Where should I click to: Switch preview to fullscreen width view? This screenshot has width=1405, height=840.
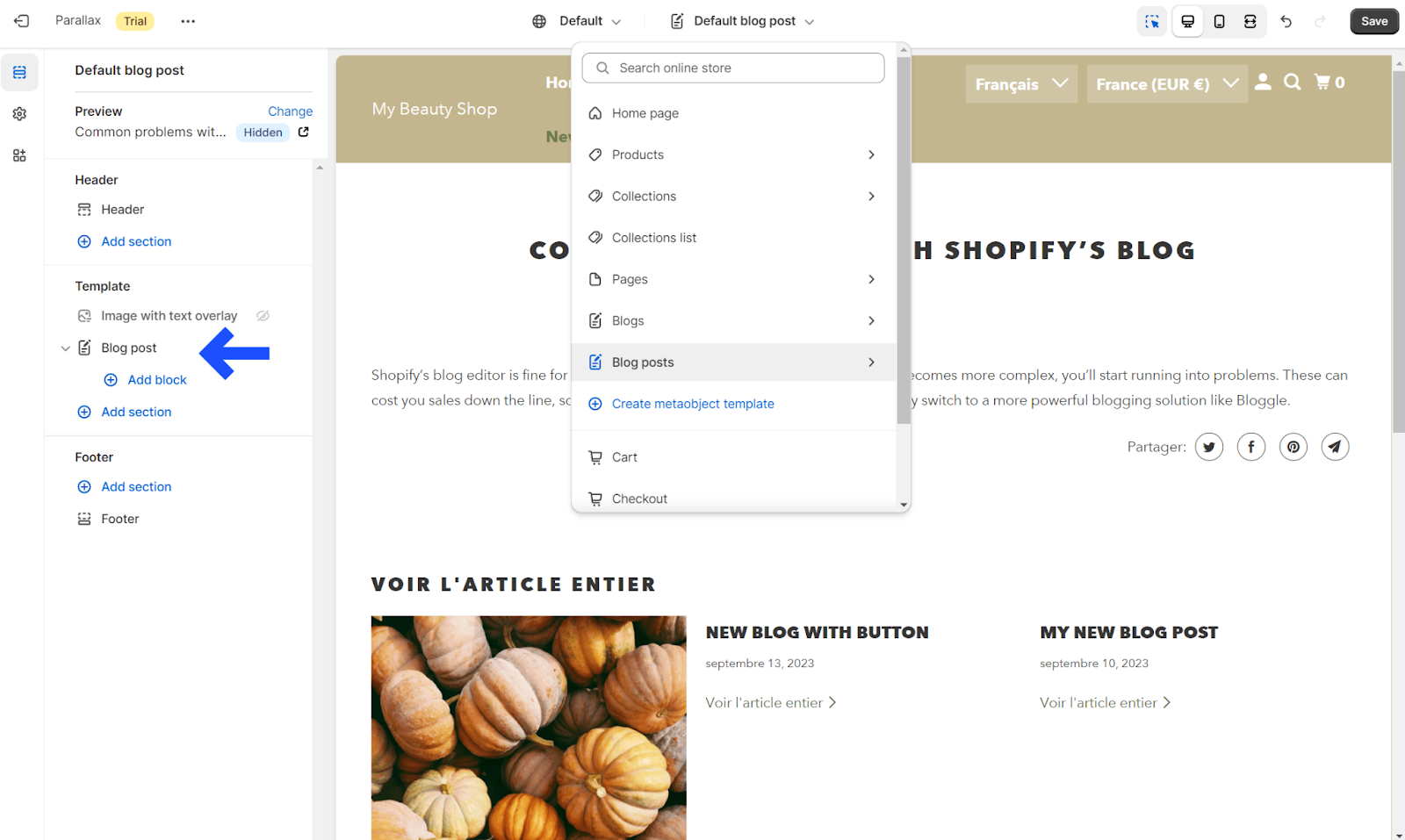pyautogui.click(x=1250, y=21)
